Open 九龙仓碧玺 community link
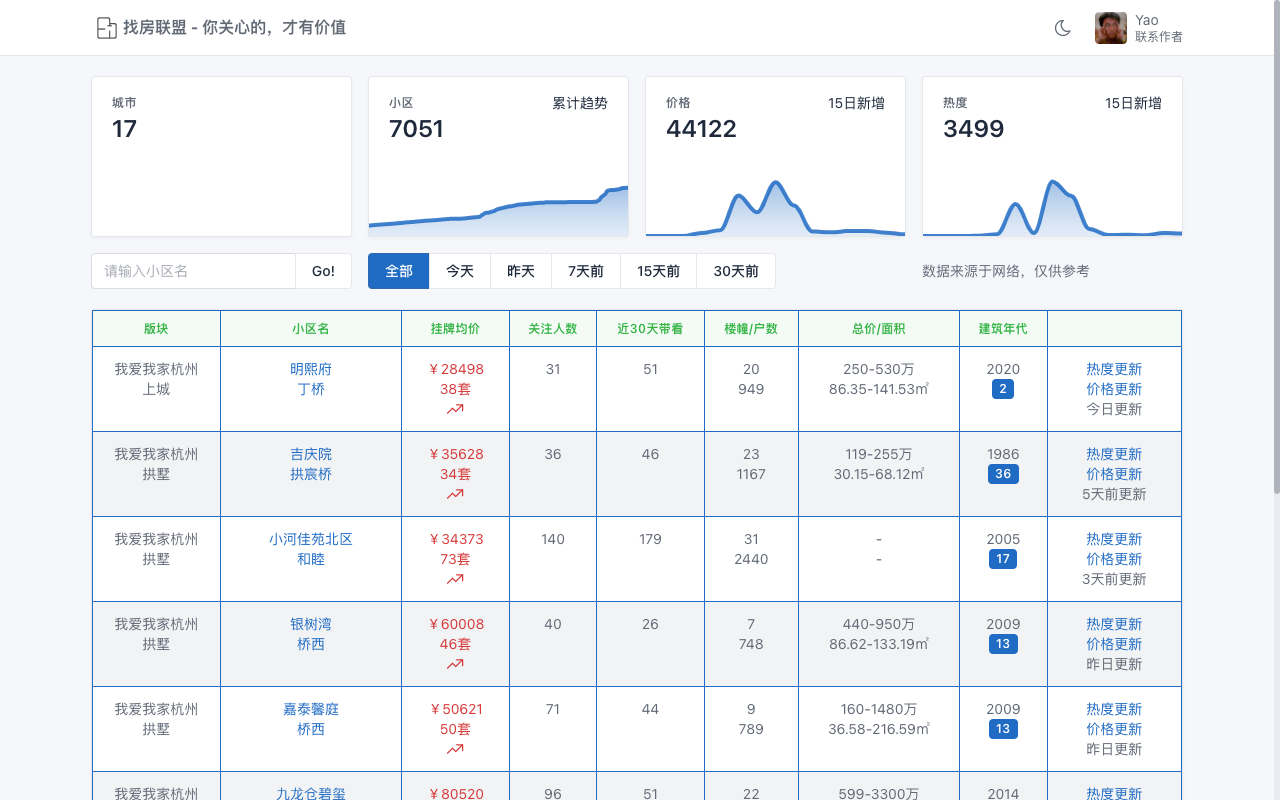The height and width of the screenshot is (800, 1280). click(x=311, y=794)
